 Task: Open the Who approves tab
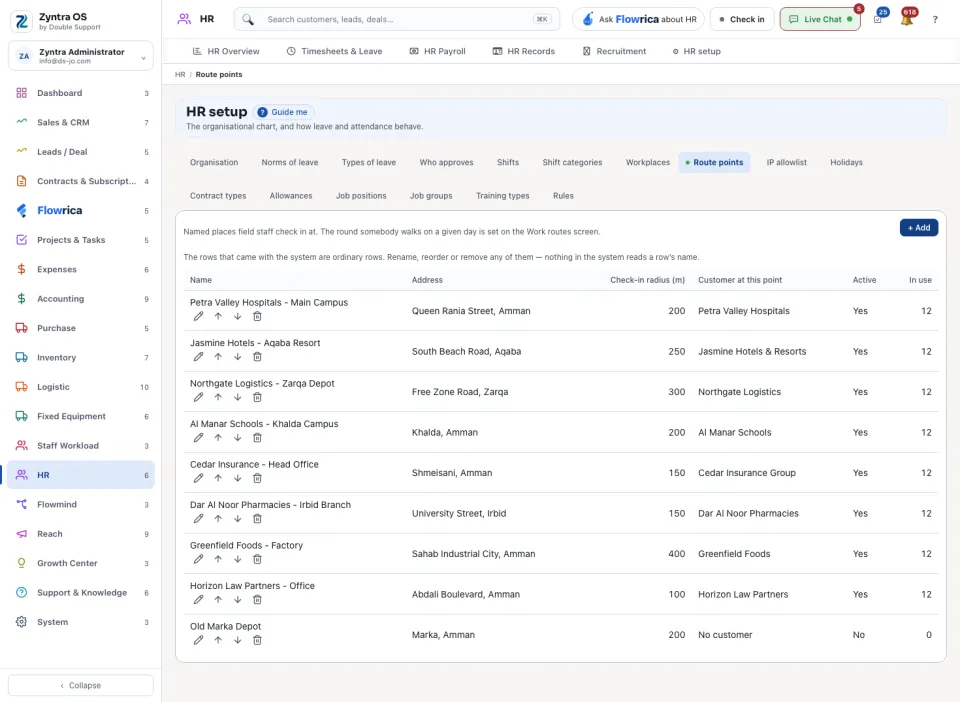point(446,162)
